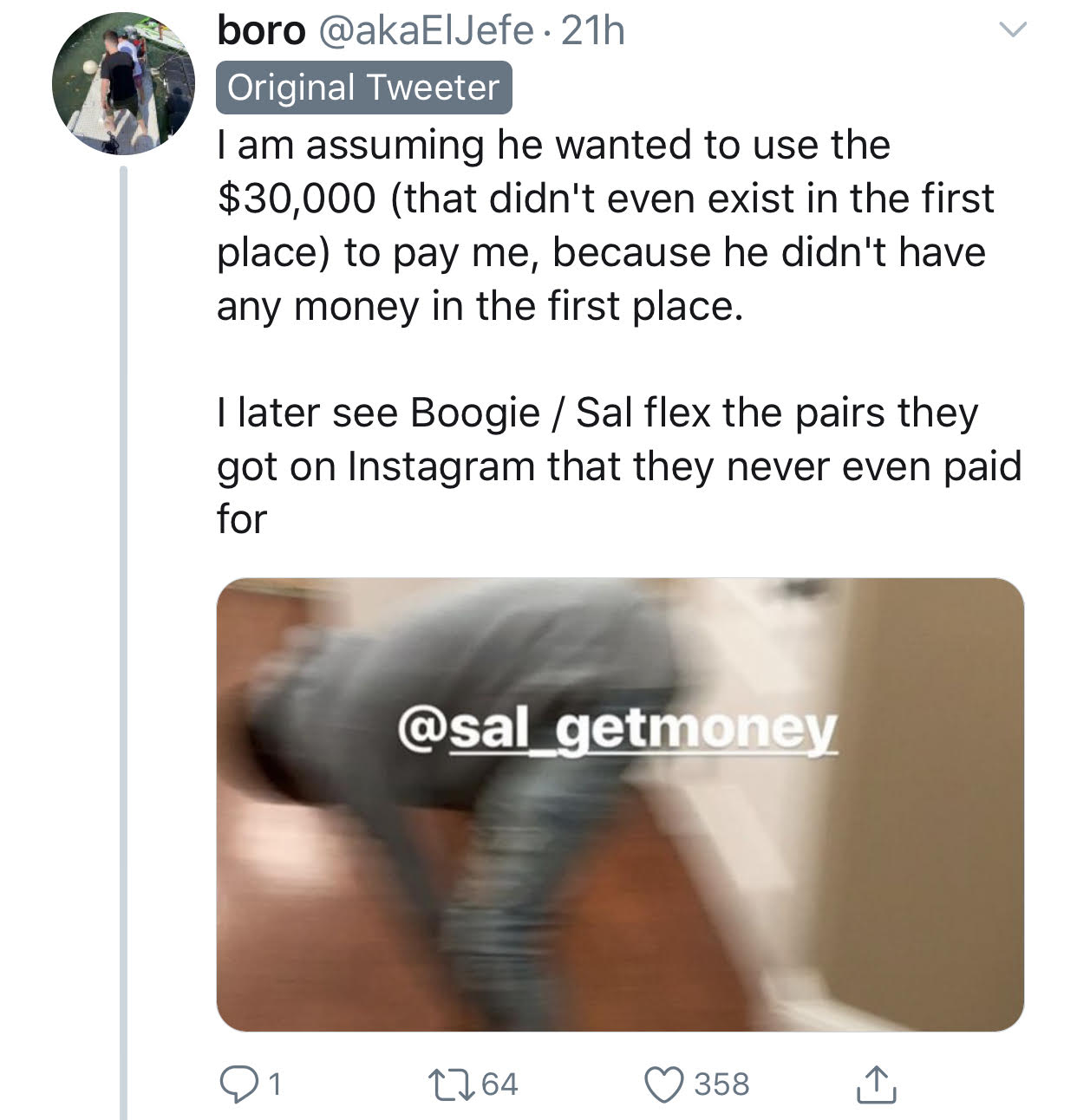Click the tweet paragraph mentioning $30,000
The image size is (1077, 1120).
pyautogui.click(x=605, y=225)
